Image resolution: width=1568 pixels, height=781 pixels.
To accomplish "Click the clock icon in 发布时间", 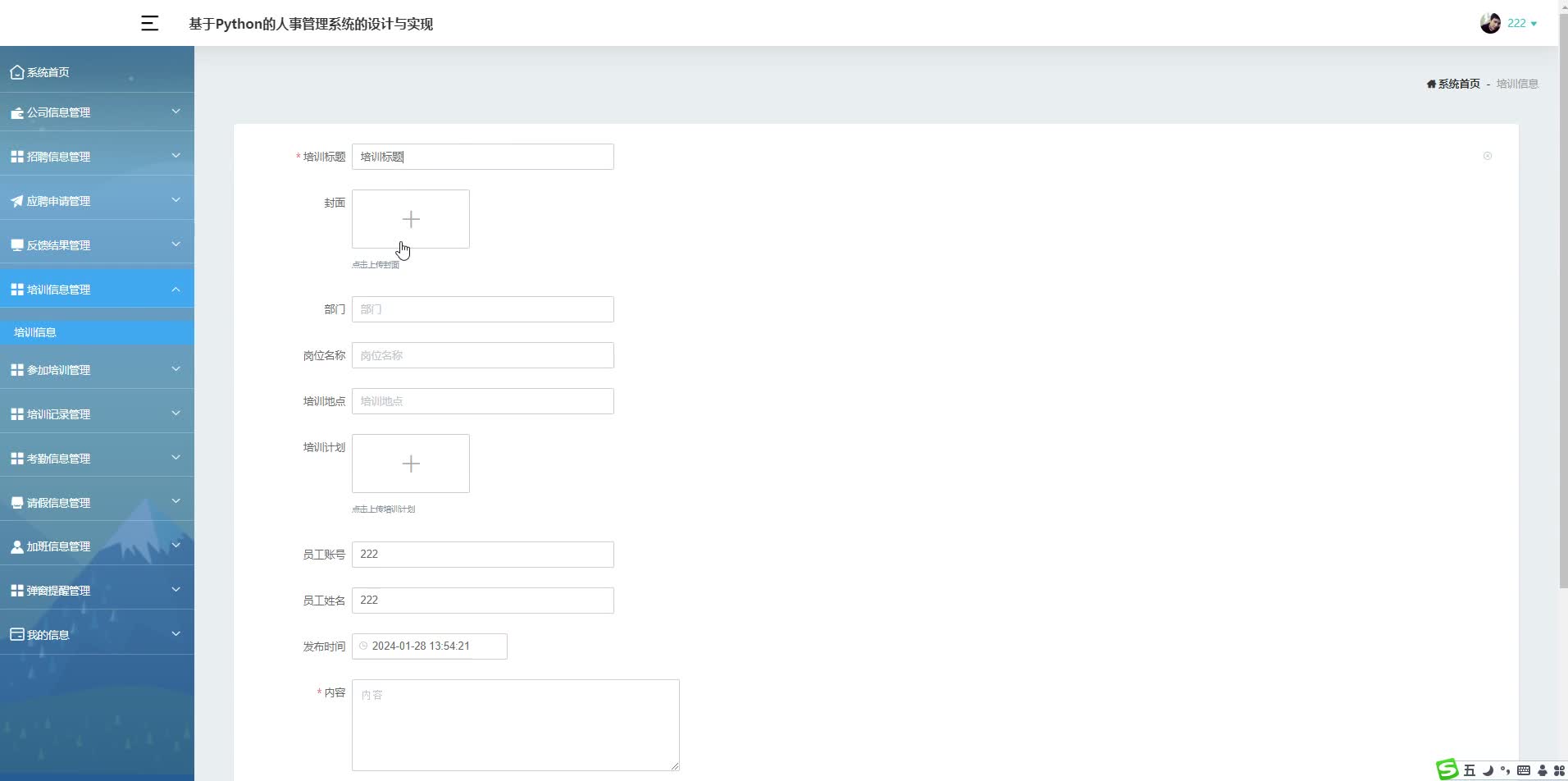I will tap(363, 646).
